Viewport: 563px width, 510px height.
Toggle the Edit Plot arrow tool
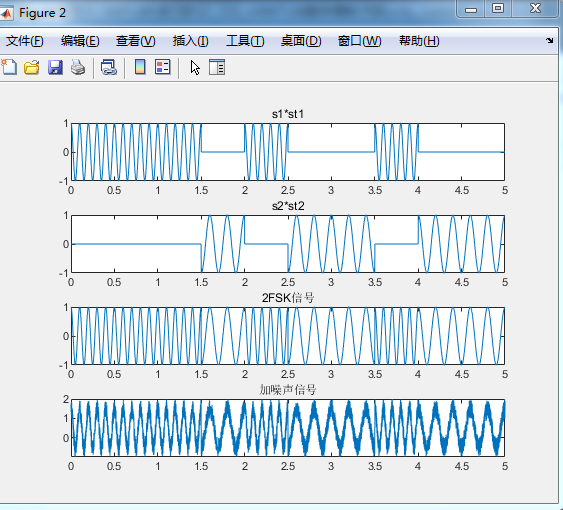point(195,68)
